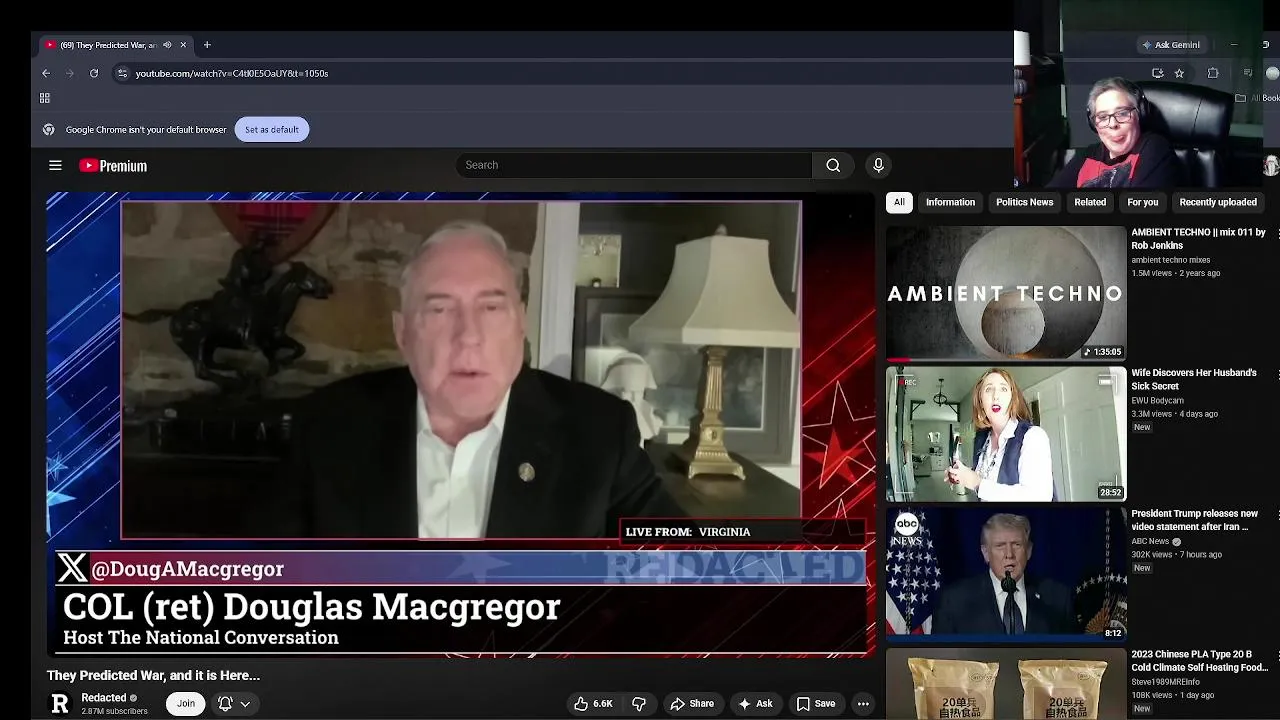Select the For you filter chip
This screenshot has width=1280, height=720.
[1143, 202]
